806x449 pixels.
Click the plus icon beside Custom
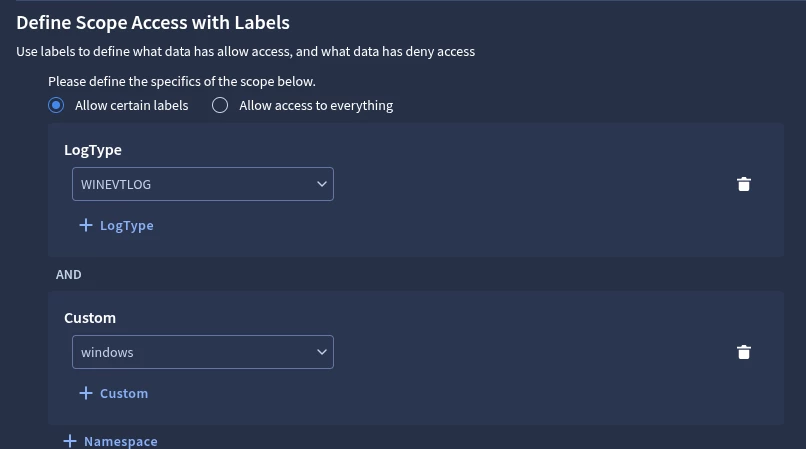pos(86,394)
